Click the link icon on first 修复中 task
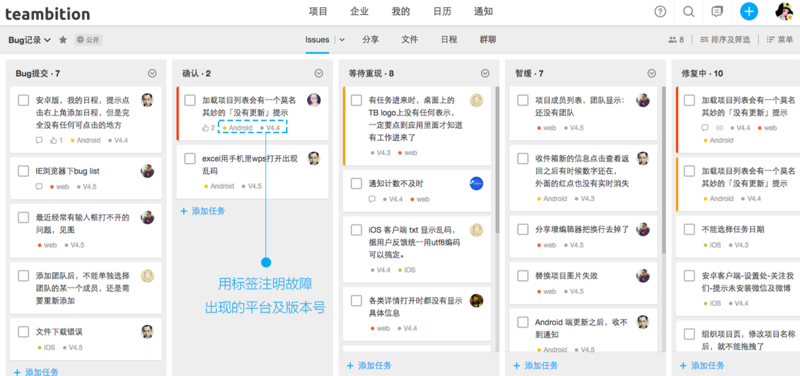This screenshot has width=800, height=376. 719,128
